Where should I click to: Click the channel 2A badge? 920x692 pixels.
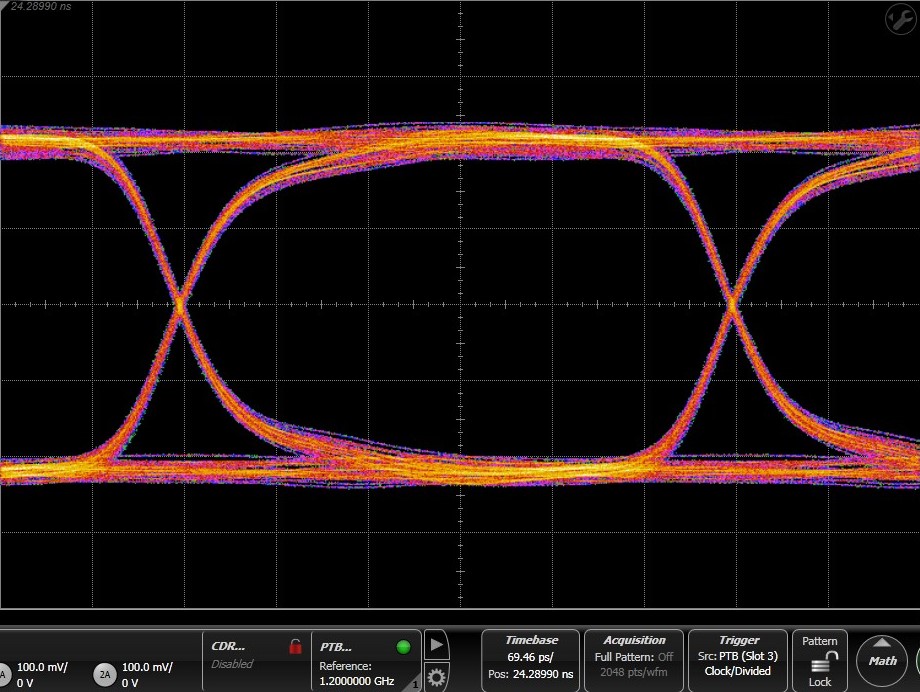coord(105,676)
